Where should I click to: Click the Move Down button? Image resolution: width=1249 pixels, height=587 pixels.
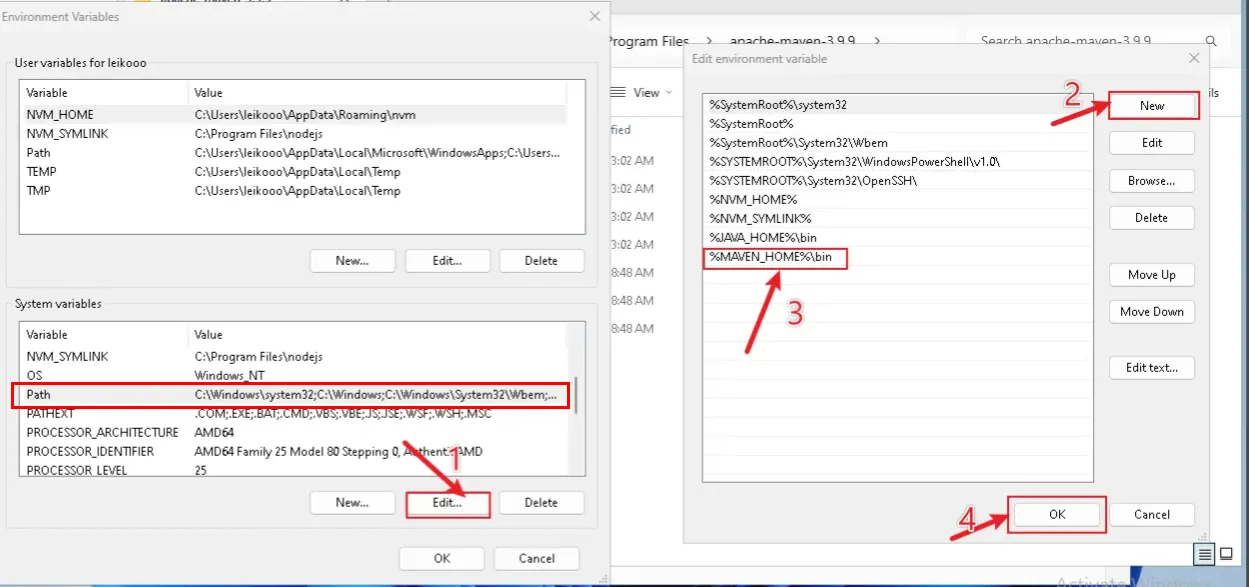coord(1152,312)
